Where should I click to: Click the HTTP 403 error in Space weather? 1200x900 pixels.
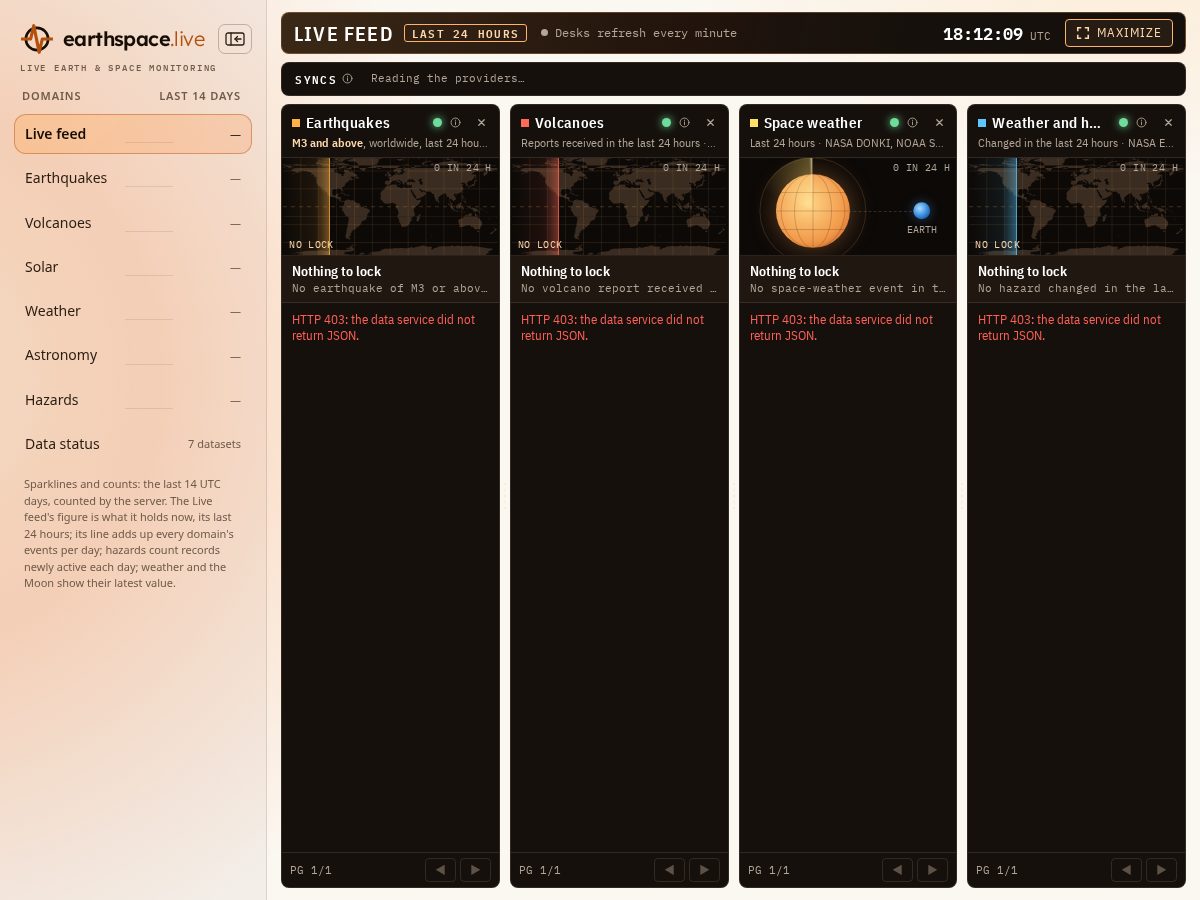841,327
